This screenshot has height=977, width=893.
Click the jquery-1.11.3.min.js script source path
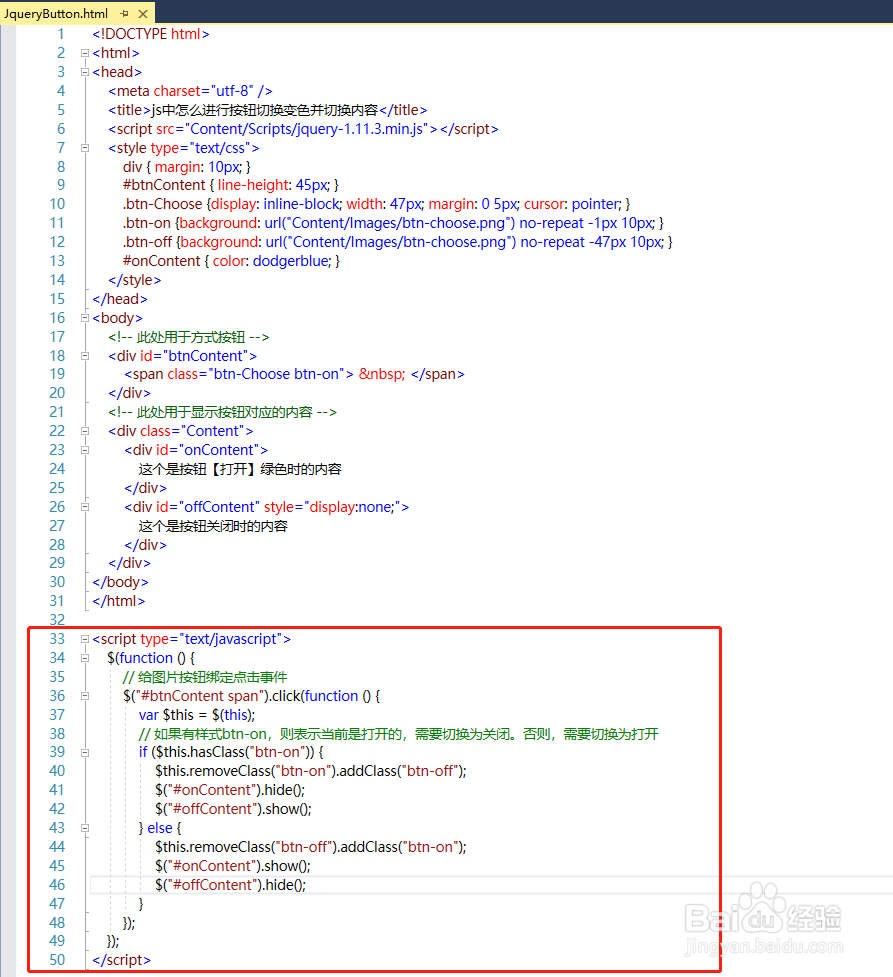[307, 129]
